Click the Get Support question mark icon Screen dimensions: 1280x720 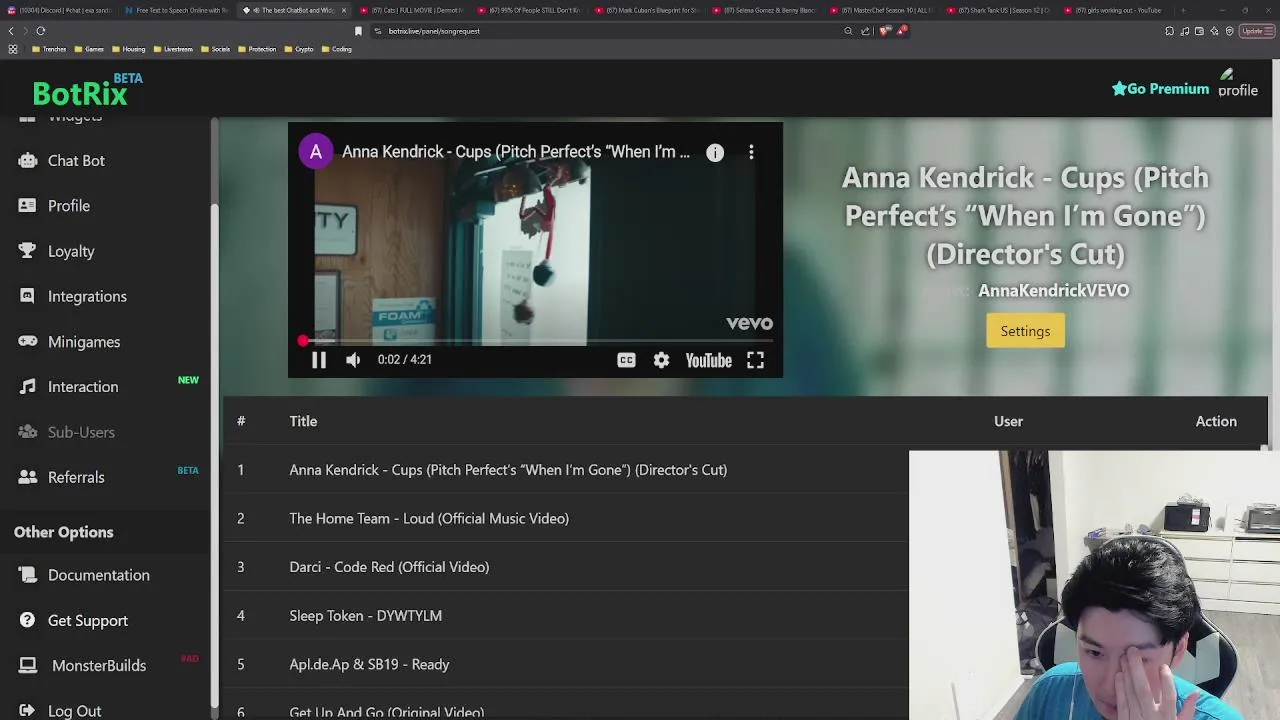(28, 620)
